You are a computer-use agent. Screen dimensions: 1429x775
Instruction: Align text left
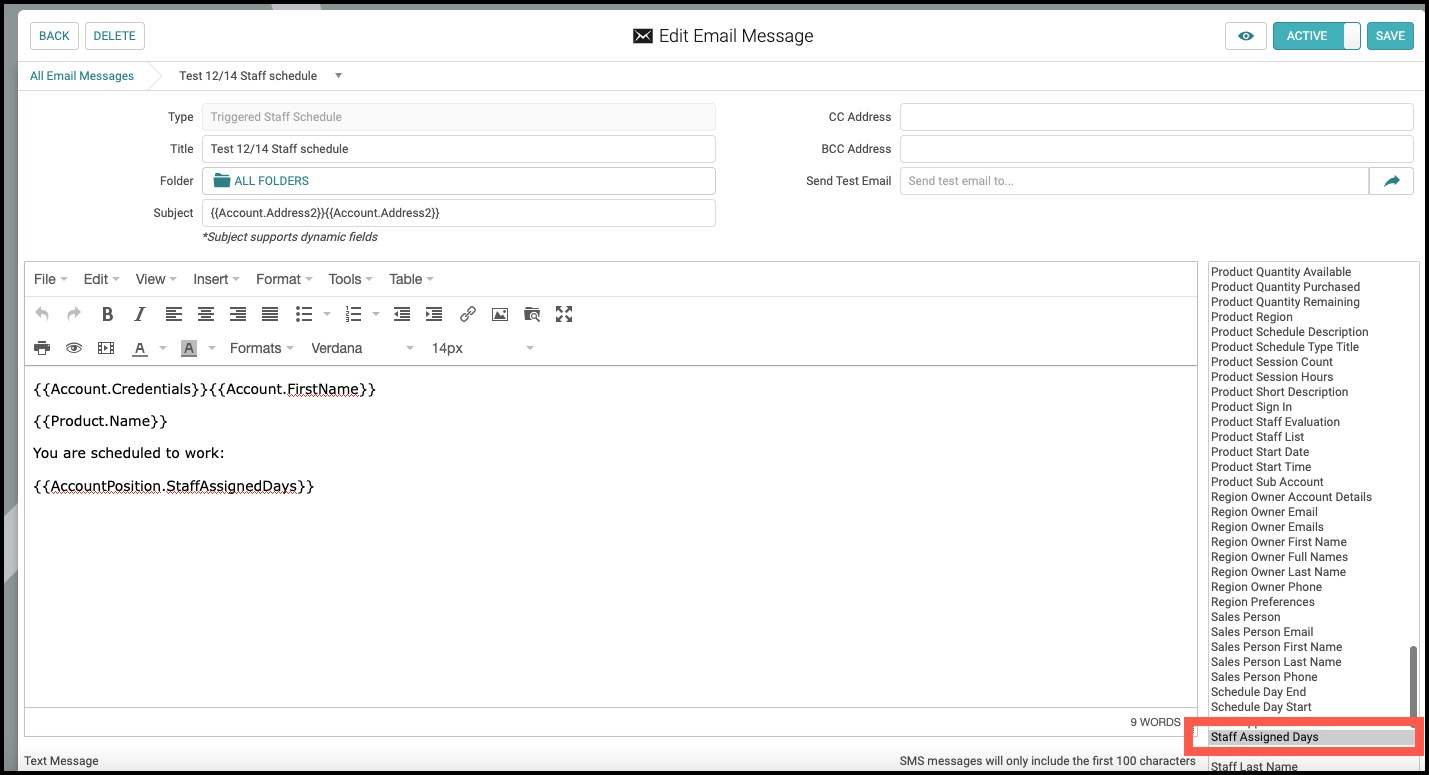click(x=174, y=314)
